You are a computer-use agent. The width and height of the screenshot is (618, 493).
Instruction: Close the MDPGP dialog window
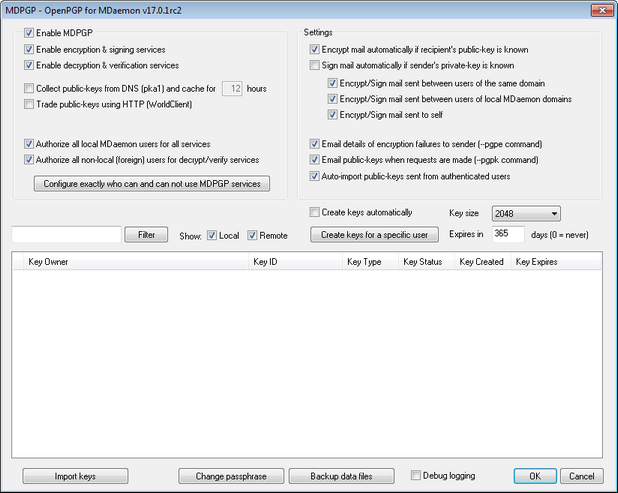602,10
